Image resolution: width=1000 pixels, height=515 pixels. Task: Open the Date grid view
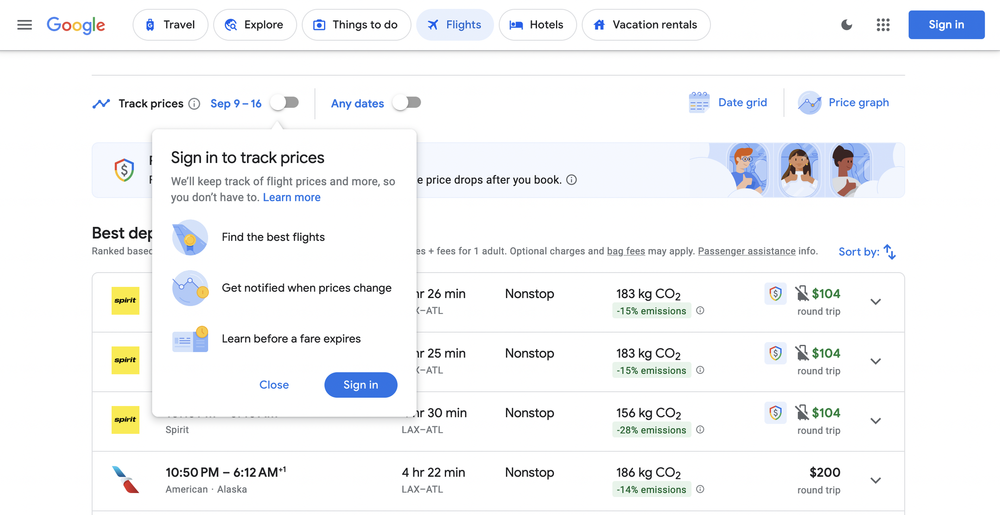pos(728,103)
